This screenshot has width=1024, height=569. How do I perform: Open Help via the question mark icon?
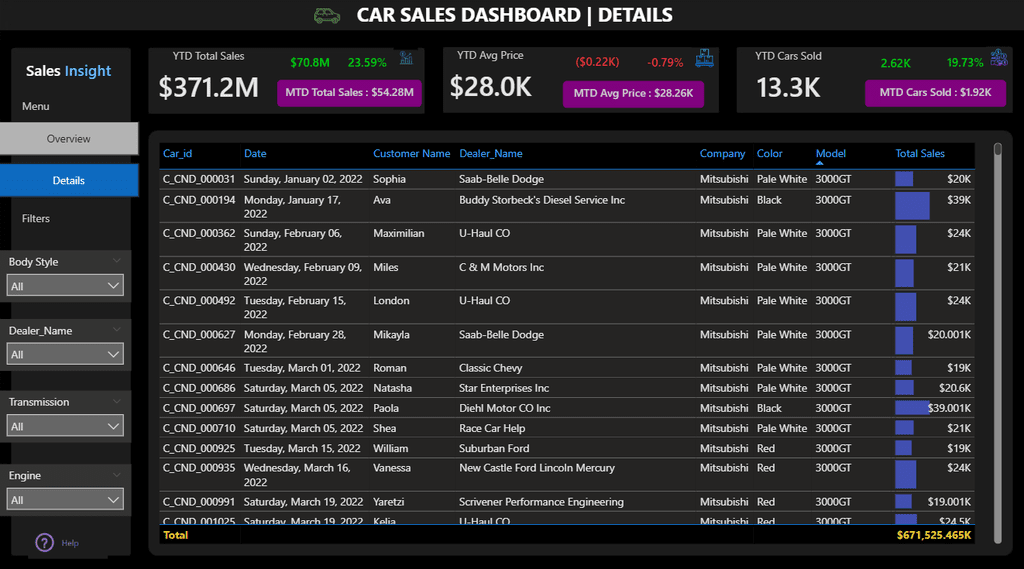pos(45,543)
